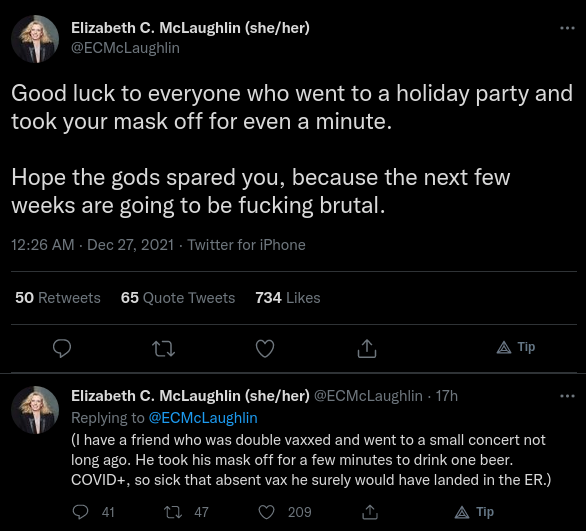The width and height of the screenshot is (586, 531).
Task: Open the three-dot menu on reply tweet
Action: (567, 396)
